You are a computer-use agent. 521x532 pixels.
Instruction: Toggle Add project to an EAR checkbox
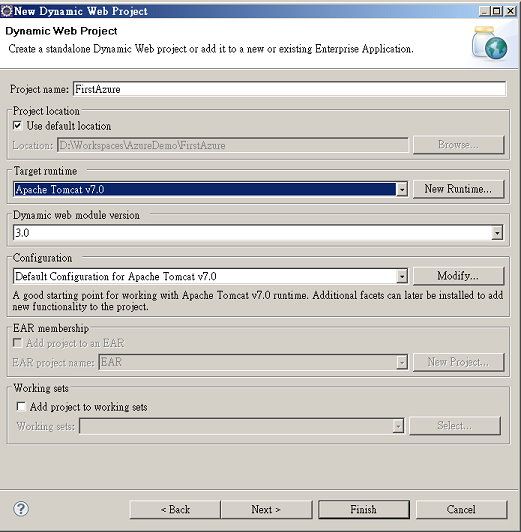17,343
